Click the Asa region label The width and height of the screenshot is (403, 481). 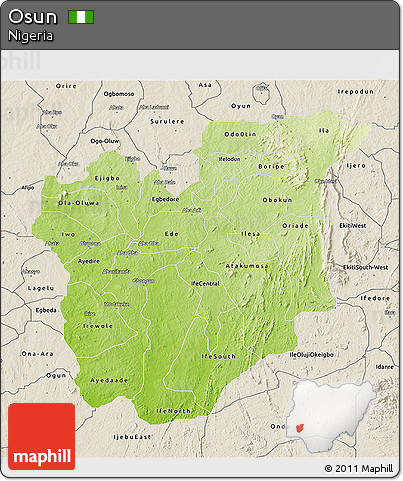205,85
